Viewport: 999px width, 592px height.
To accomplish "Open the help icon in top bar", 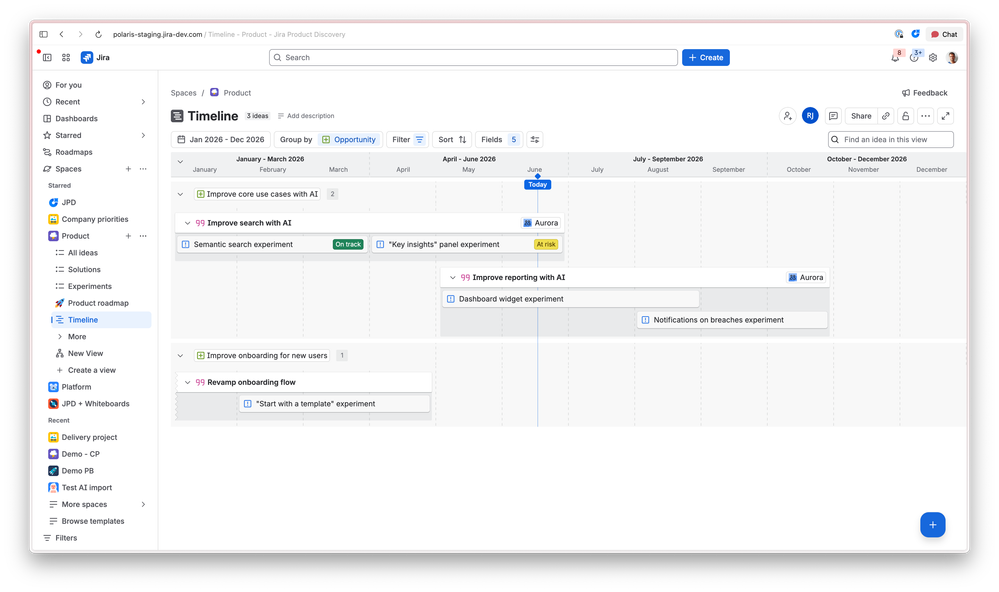I will click(914, 57).
